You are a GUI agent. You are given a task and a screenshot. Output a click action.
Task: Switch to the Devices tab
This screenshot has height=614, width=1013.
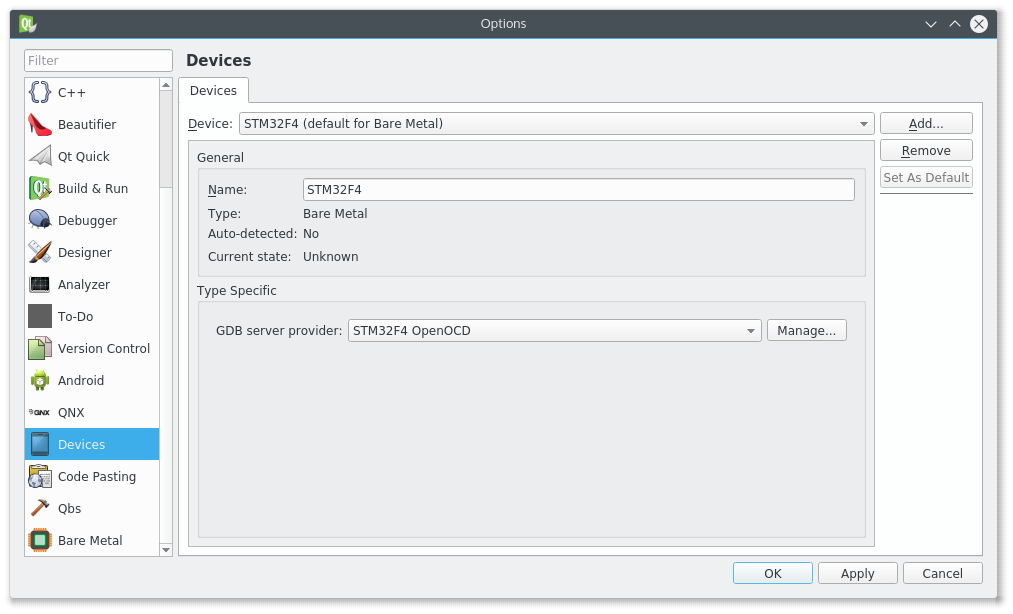click(213, 90)
